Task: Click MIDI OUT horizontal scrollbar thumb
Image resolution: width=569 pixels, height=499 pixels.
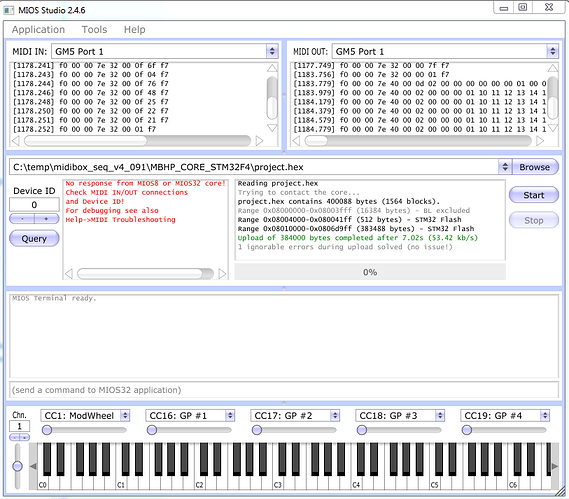Action: [x=316, y=141]
